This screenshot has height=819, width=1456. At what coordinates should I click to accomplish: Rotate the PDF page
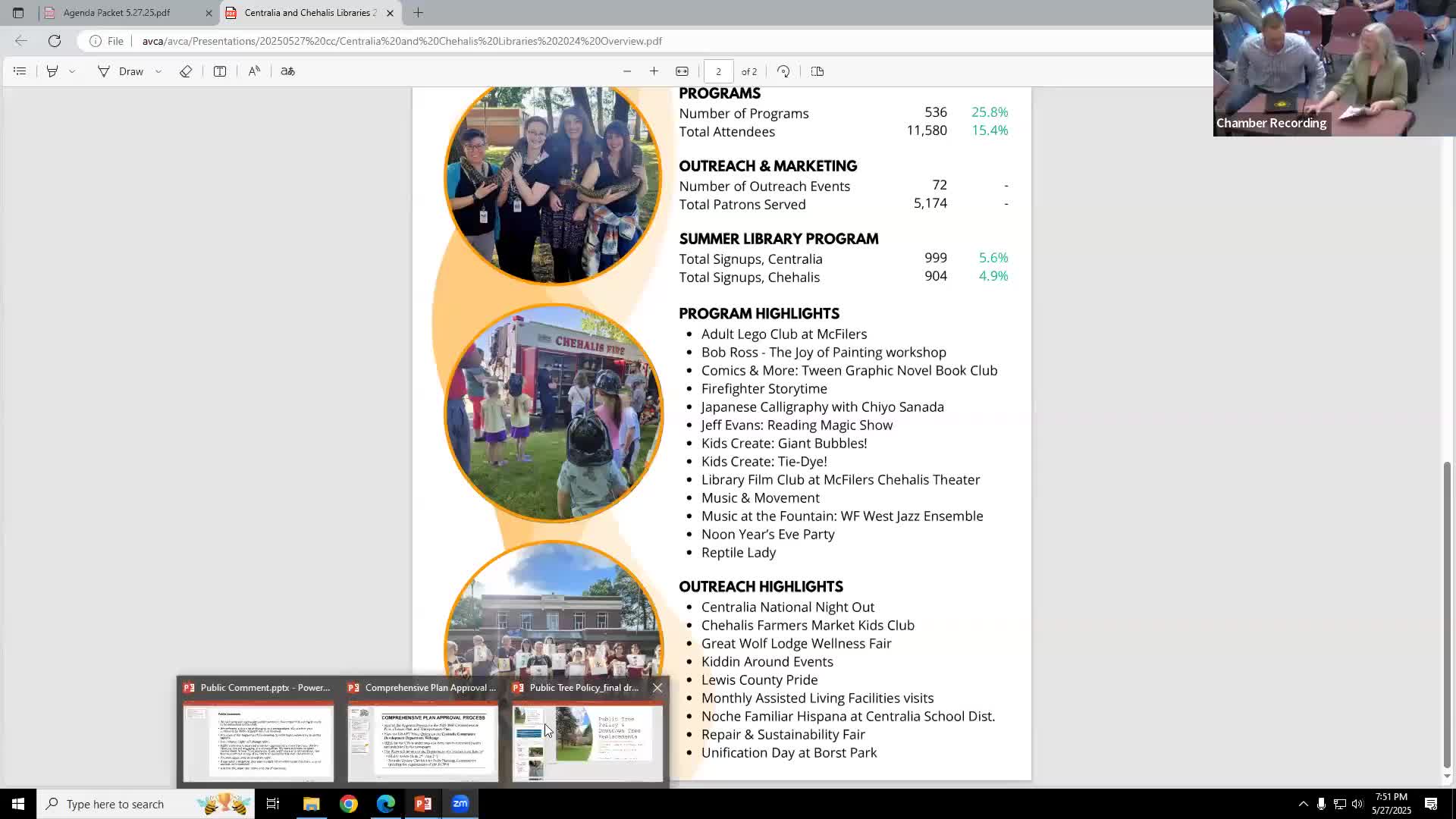pyautogui.click(x=783, y=71)
